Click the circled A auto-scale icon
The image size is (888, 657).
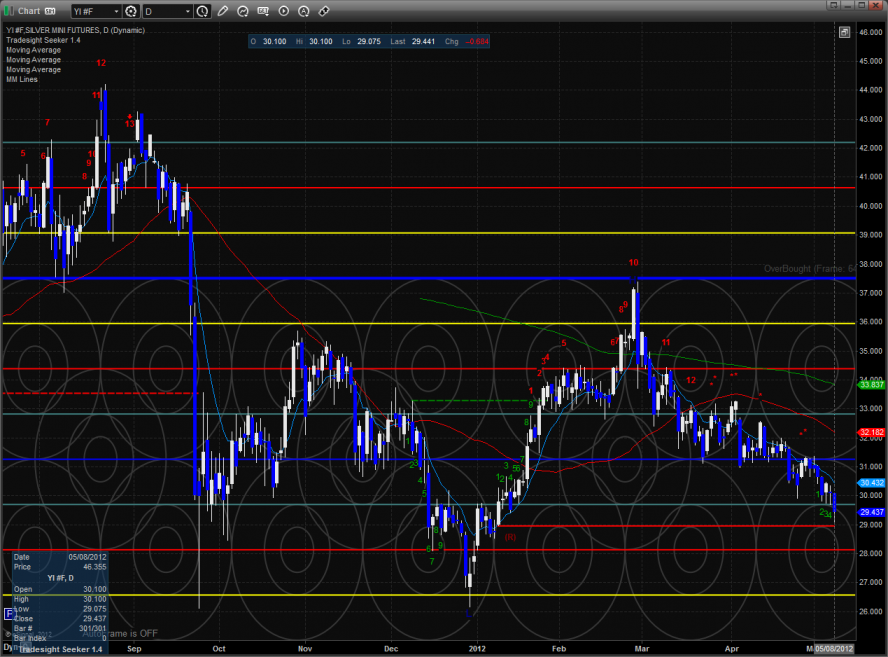coord(303,11)
